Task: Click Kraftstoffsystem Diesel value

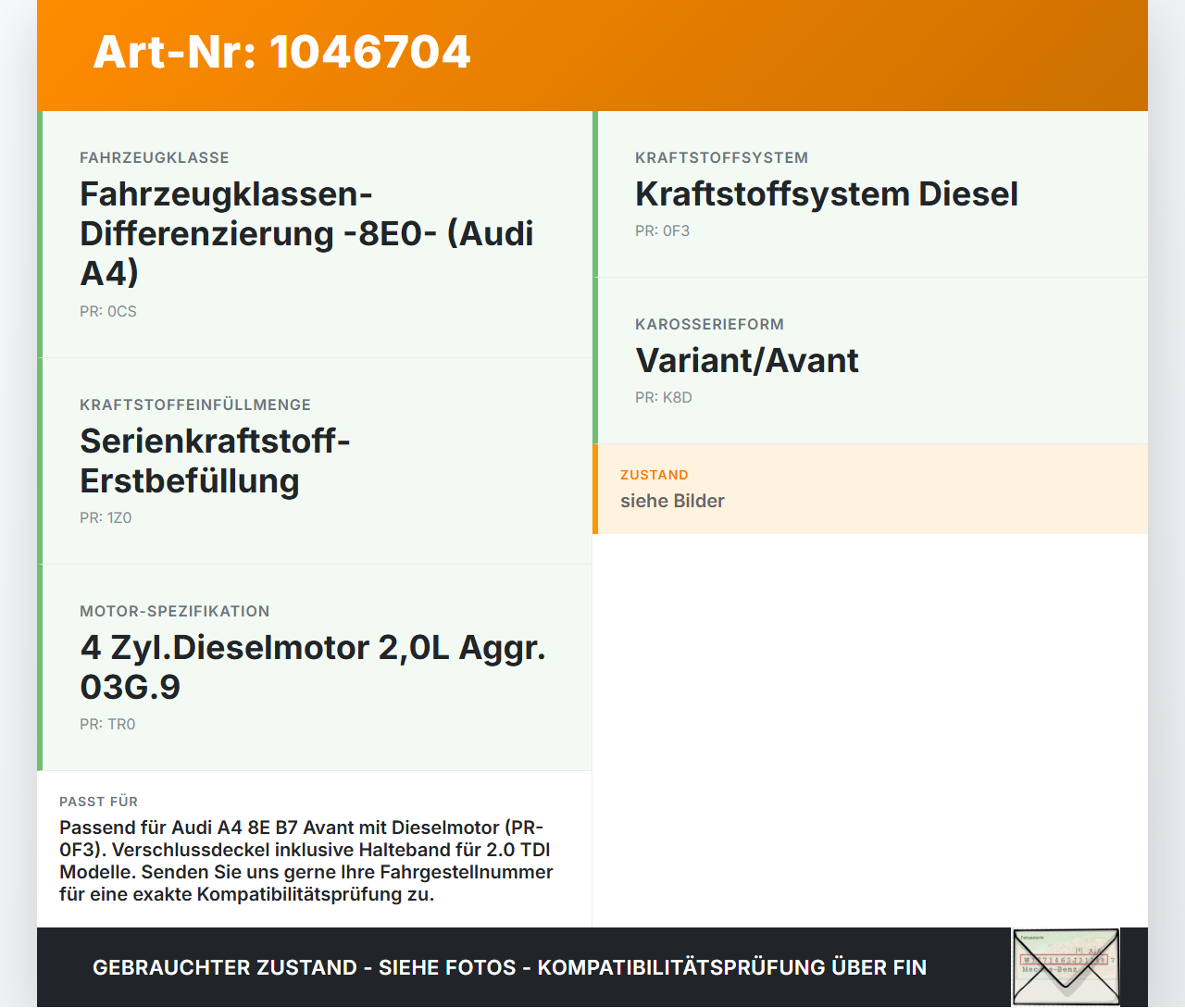Action: pos(827,194)
